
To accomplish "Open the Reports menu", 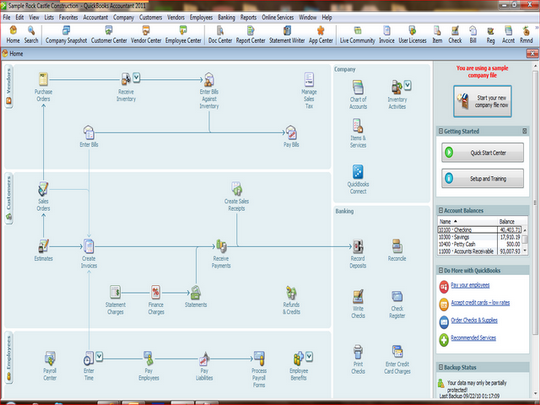I will 248,17.
